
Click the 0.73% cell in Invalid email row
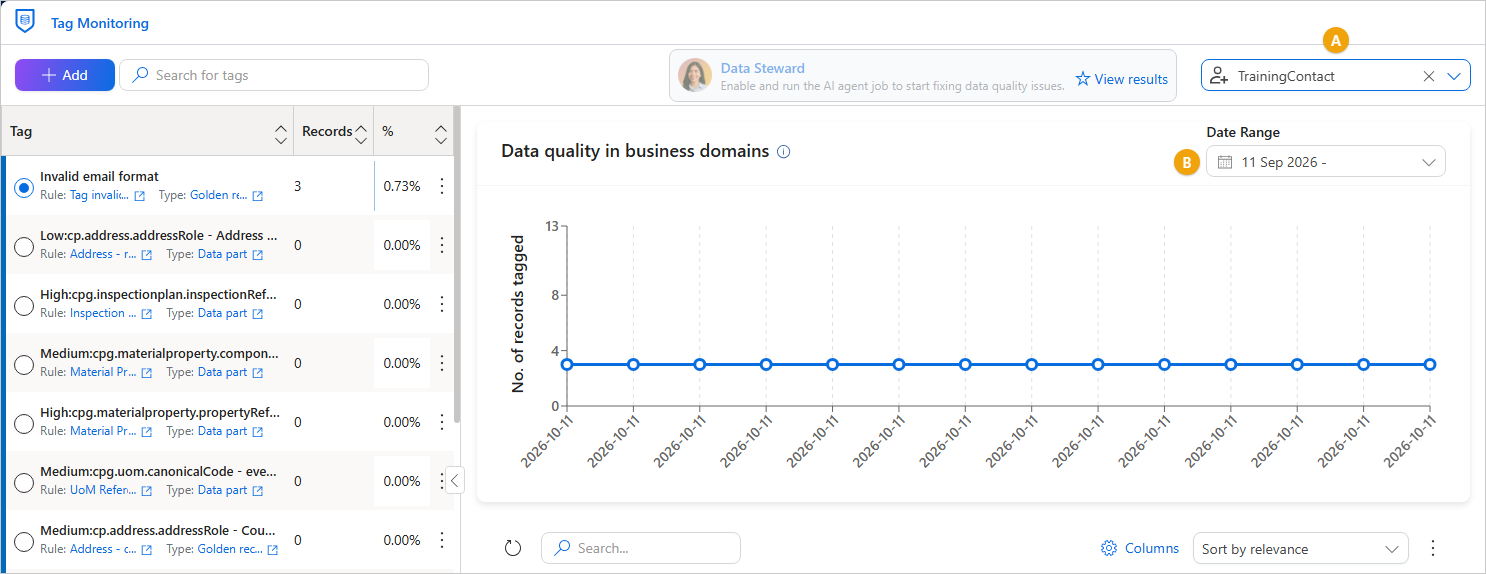pyautogui.click(x=402, y=187)
